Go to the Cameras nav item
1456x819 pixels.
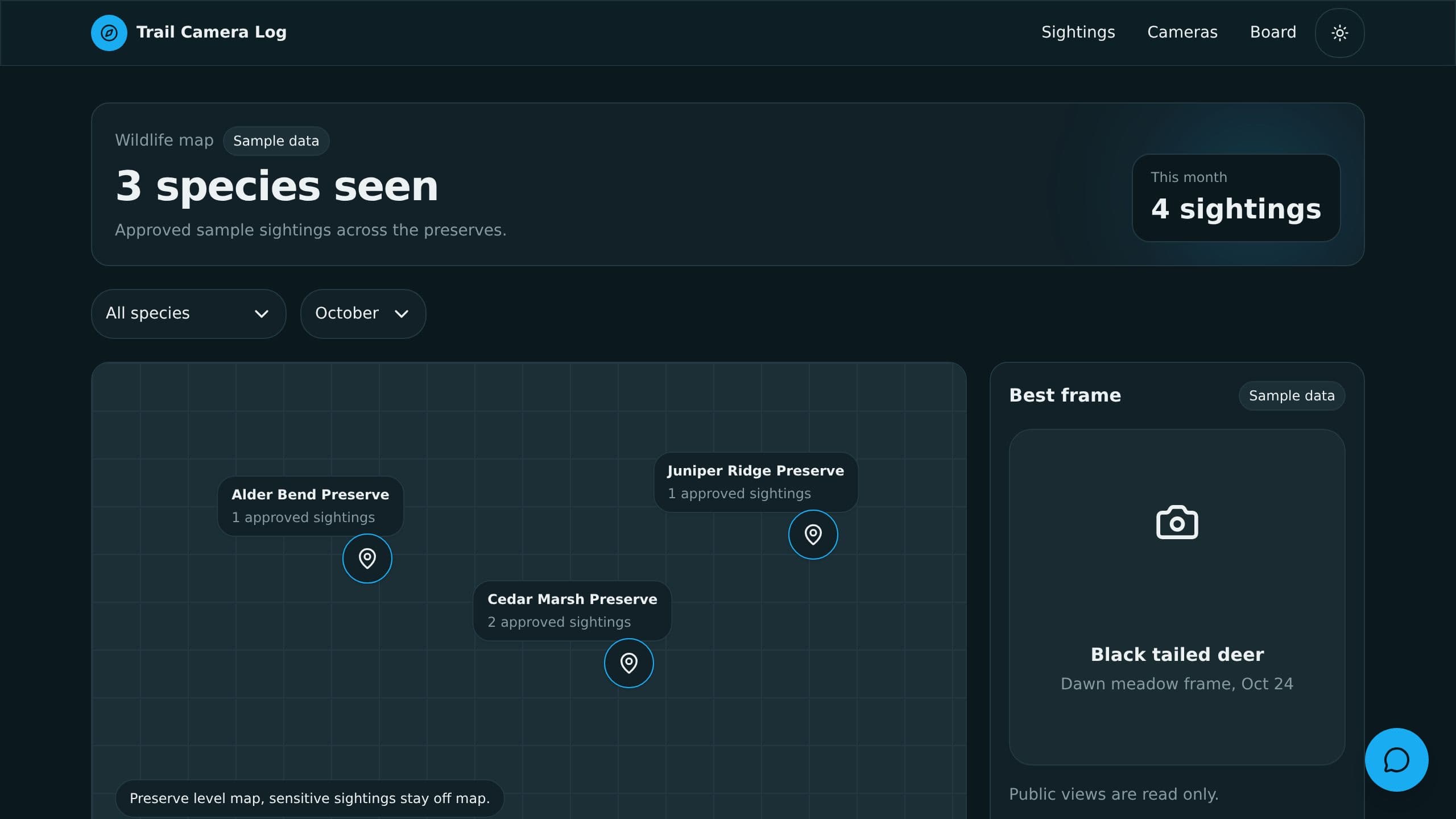point(1182,32)
